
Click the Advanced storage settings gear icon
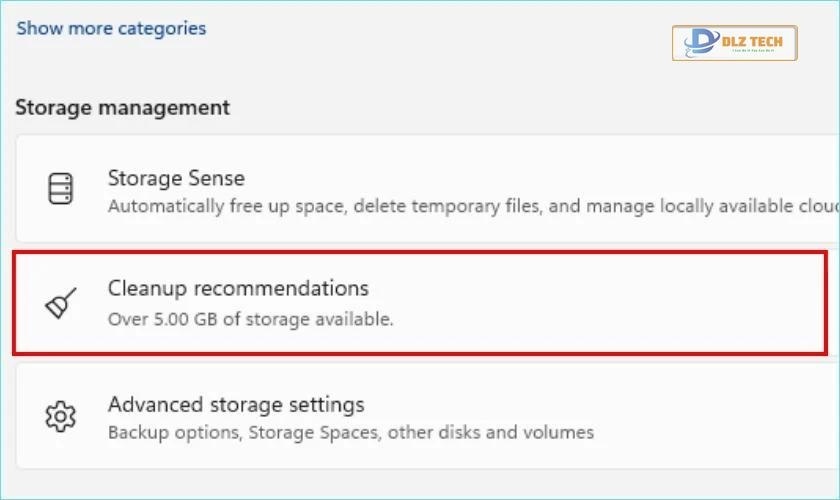(x=61, y=416)
